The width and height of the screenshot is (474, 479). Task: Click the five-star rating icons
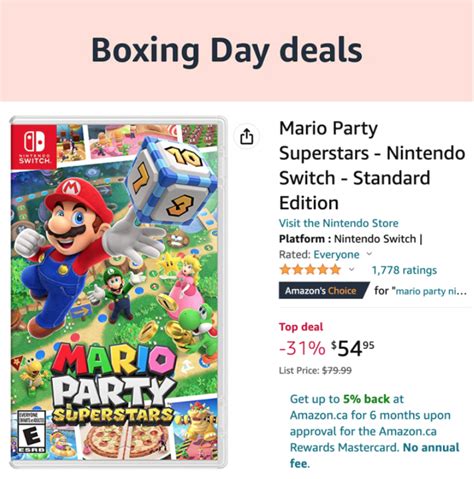310,269
